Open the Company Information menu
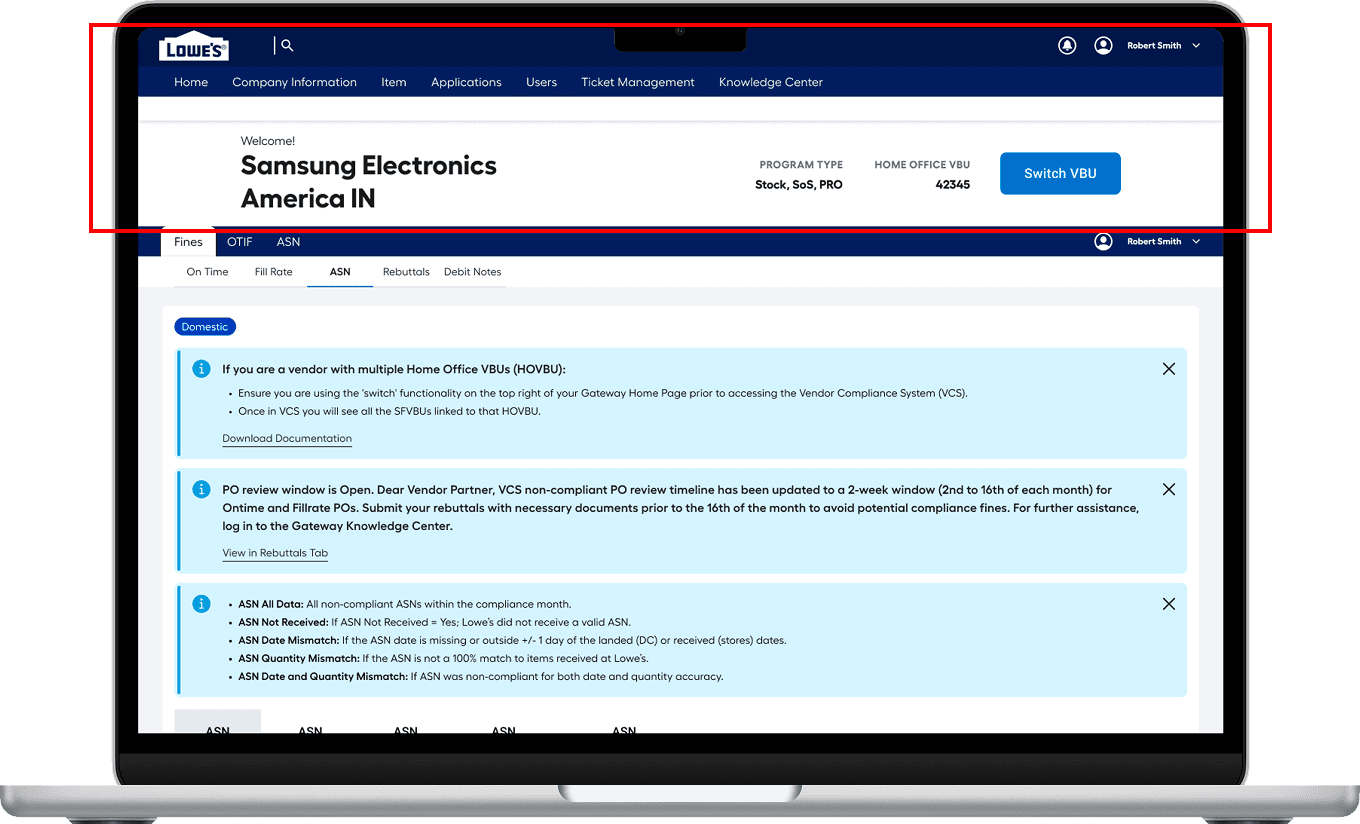 tap(294, 82)
